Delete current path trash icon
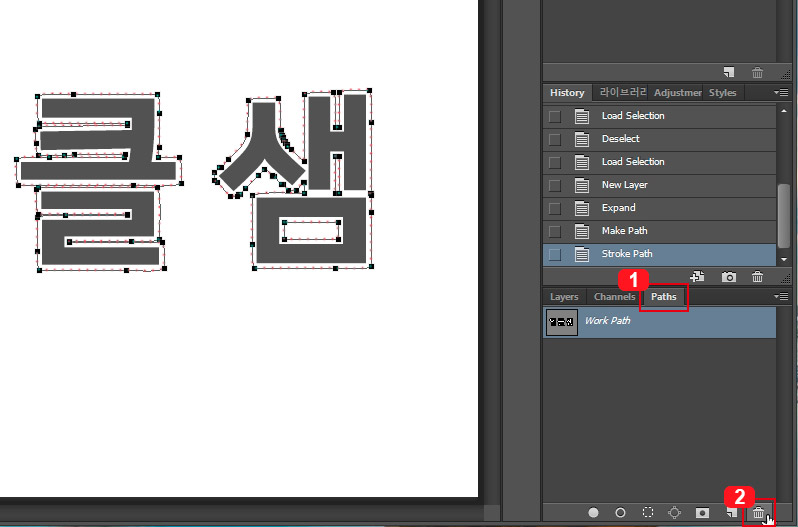 click(758, 513)
